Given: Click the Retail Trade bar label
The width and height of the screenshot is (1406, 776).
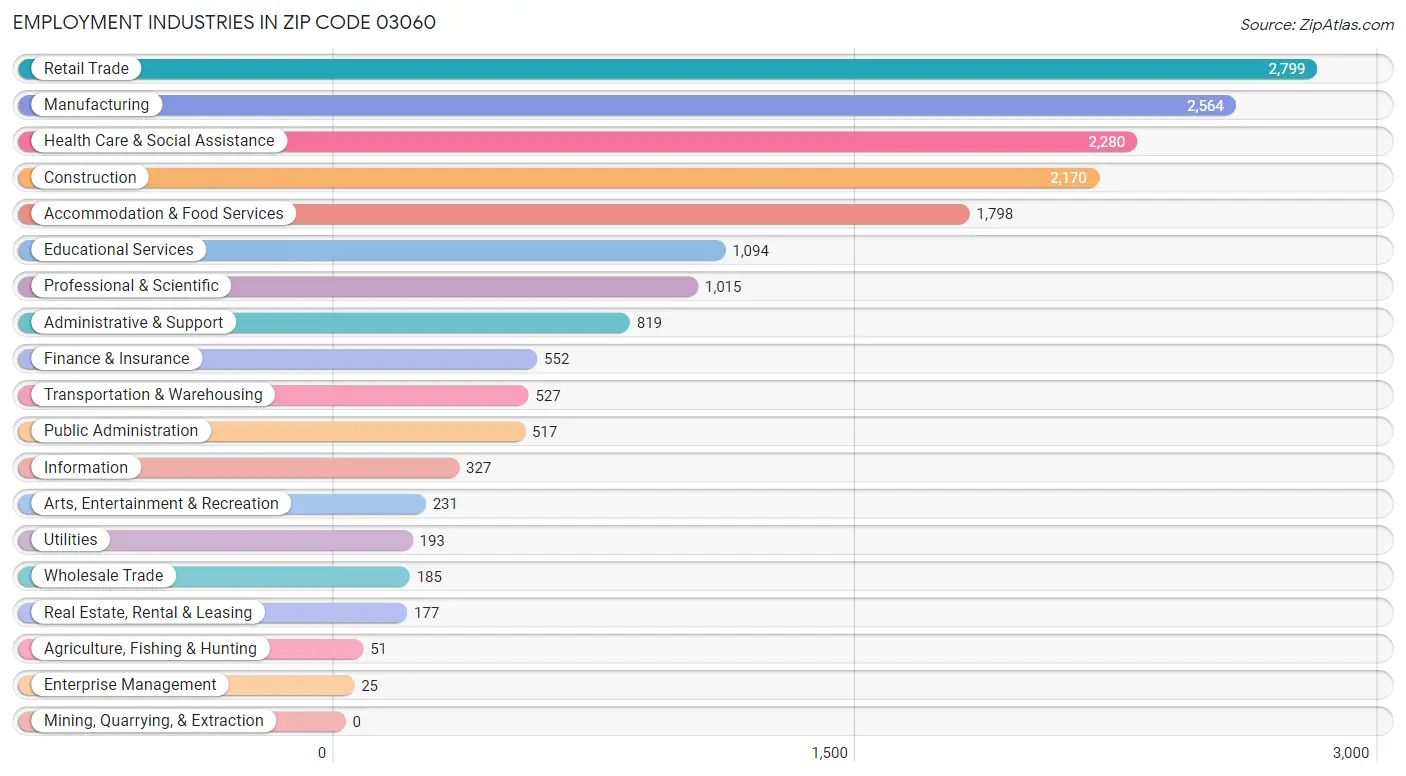Looking at the screenshot, I should [x=86, y=69].
